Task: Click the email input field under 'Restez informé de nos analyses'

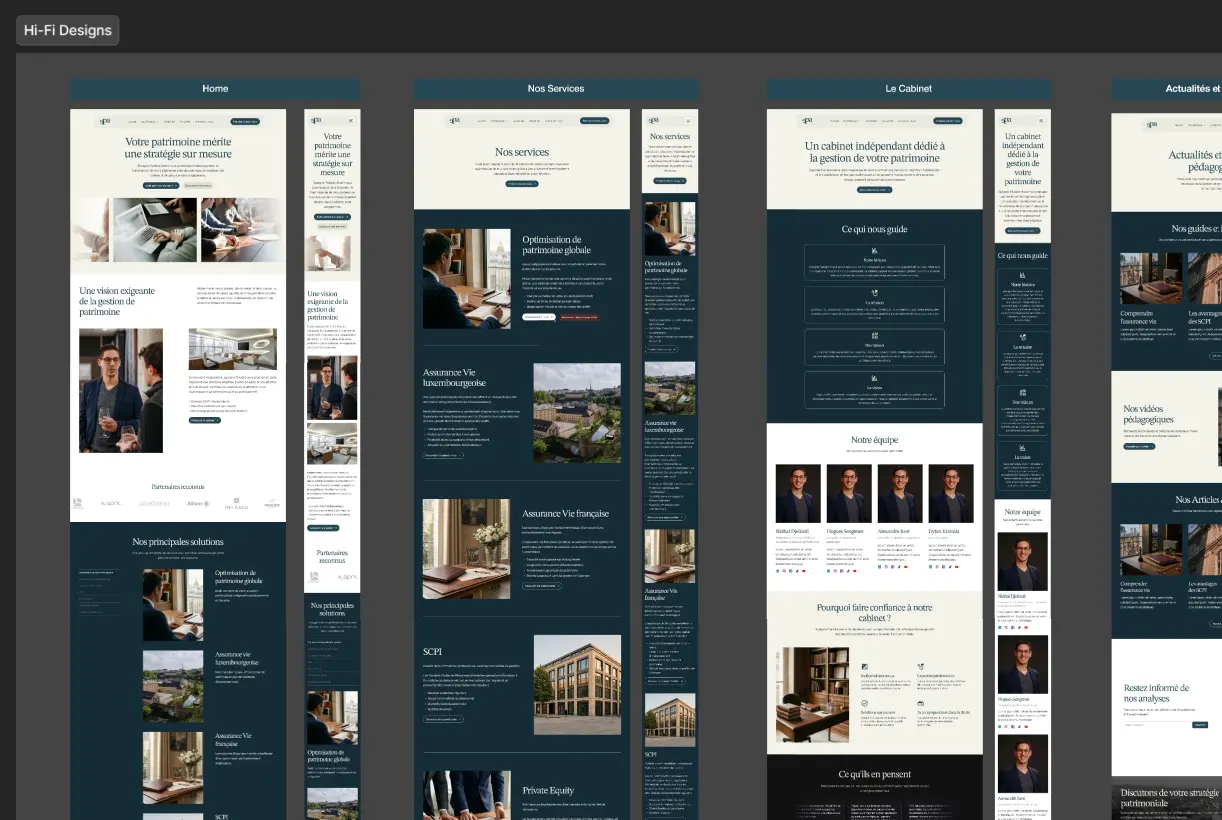Action: coord(1156,725)
